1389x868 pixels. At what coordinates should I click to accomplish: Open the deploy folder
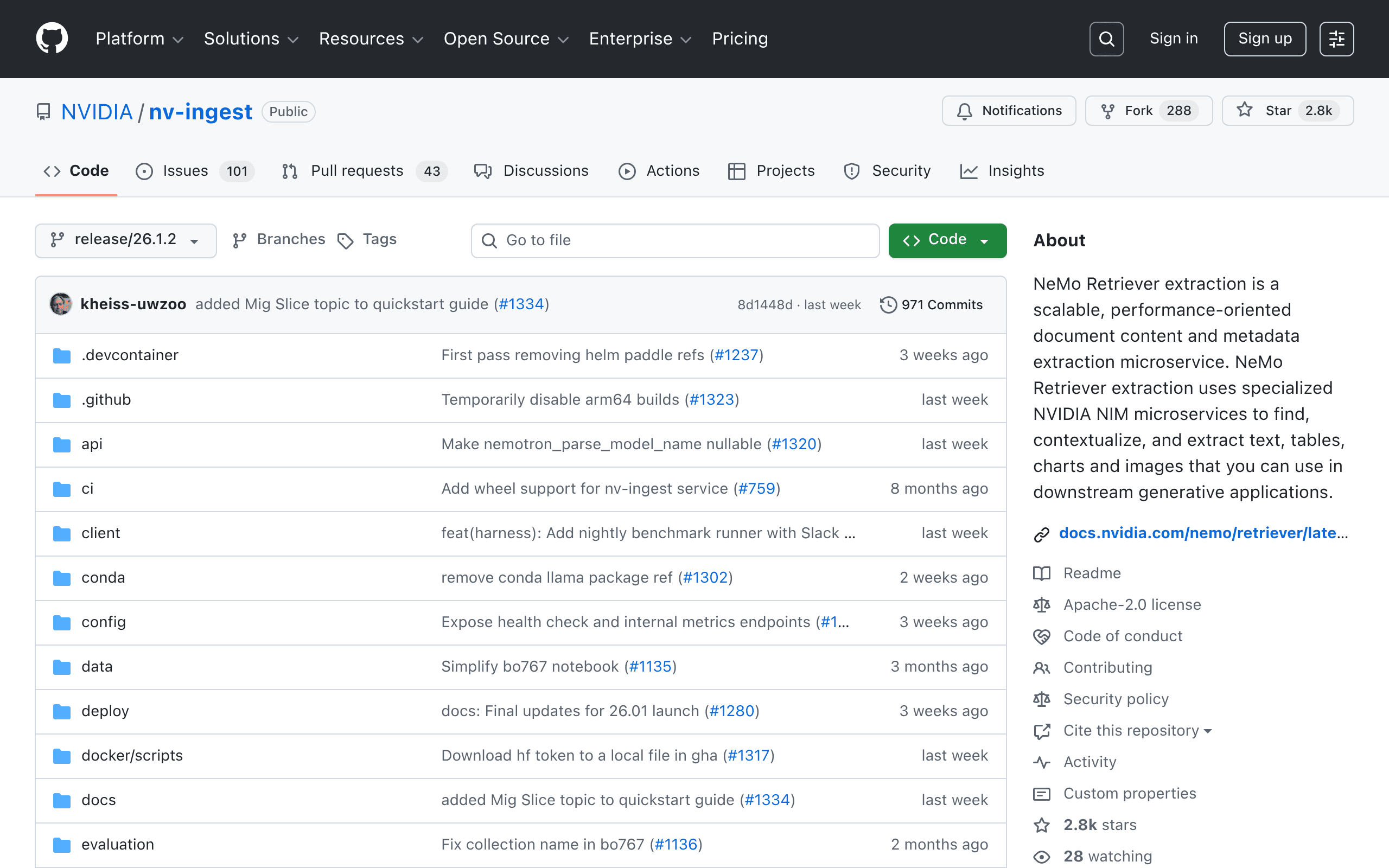click(105, 711)
